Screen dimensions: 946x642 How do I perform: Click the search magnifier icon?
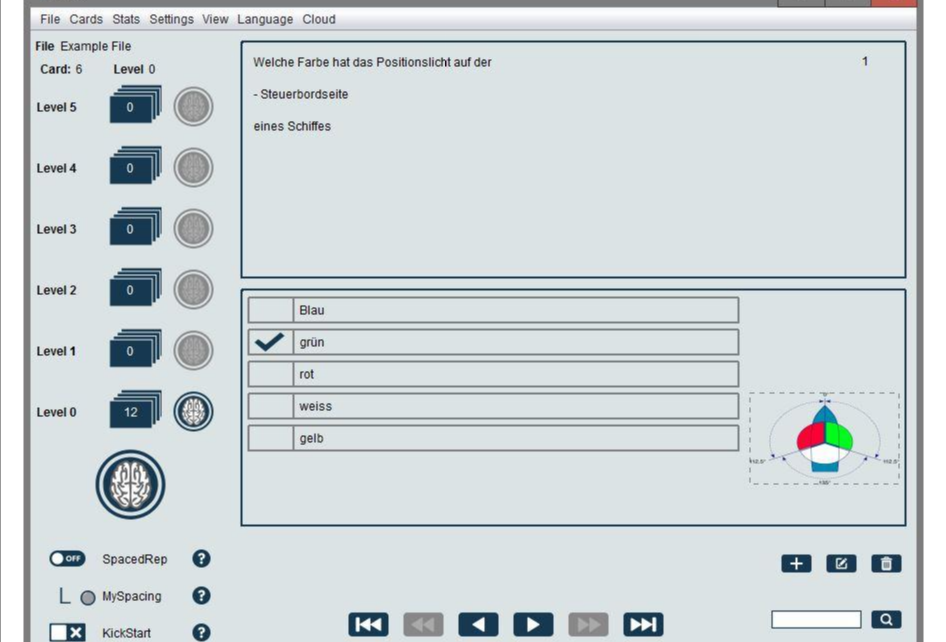click(886, 620)
